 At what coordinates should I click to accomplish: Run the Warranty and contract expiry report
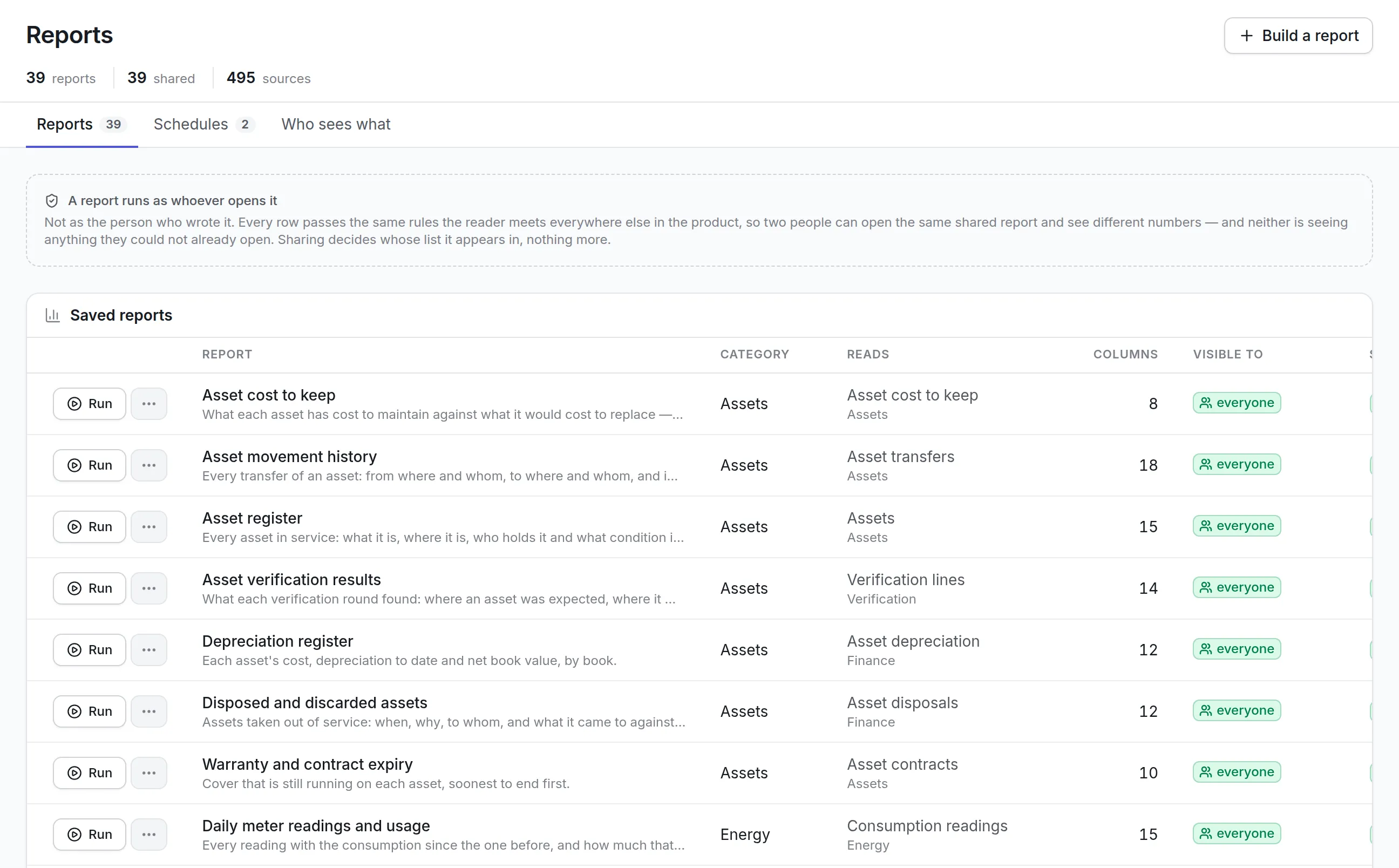(90, 772)
